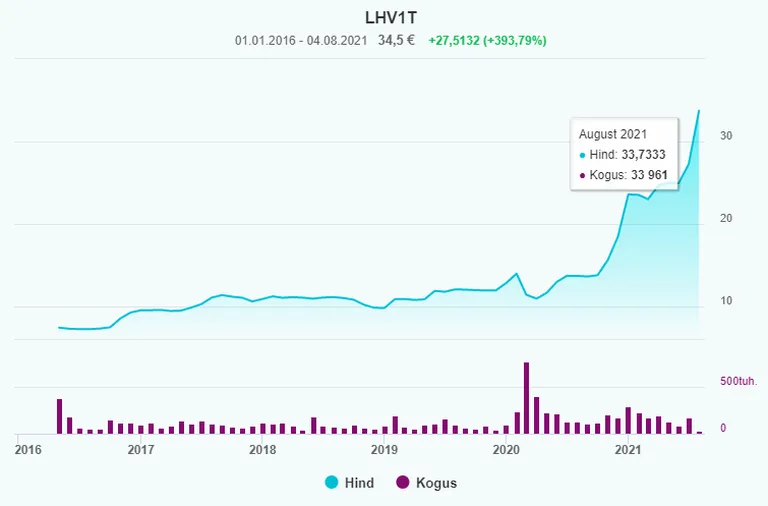The width and height of the screenshot is (768, 506).
Task: Click the 2017 x-axis label
Action: [x=141, y=449]
